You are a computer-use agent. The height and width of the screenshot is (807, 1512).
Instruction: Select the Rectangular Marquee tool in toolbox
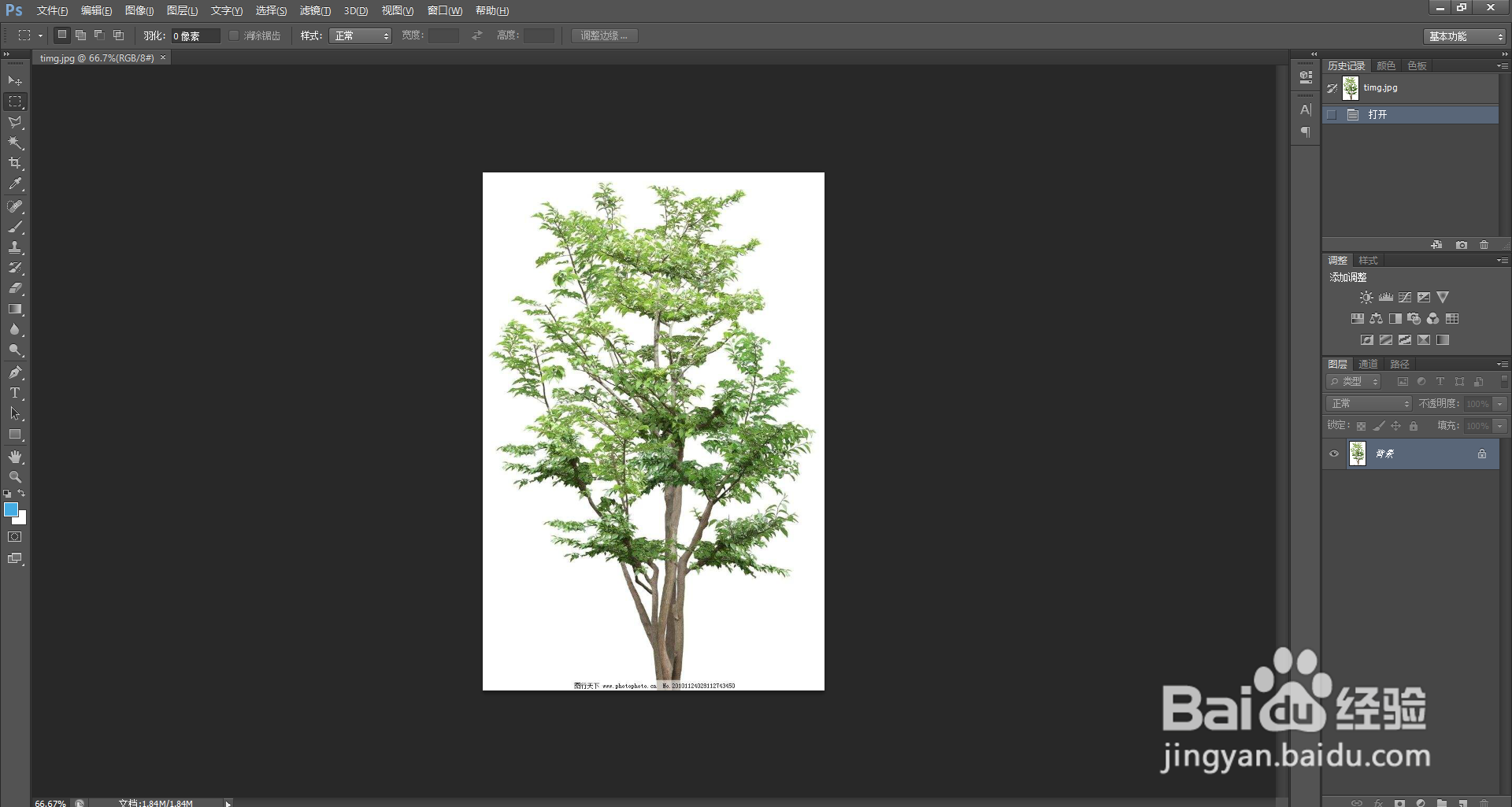tap(15, 102)
